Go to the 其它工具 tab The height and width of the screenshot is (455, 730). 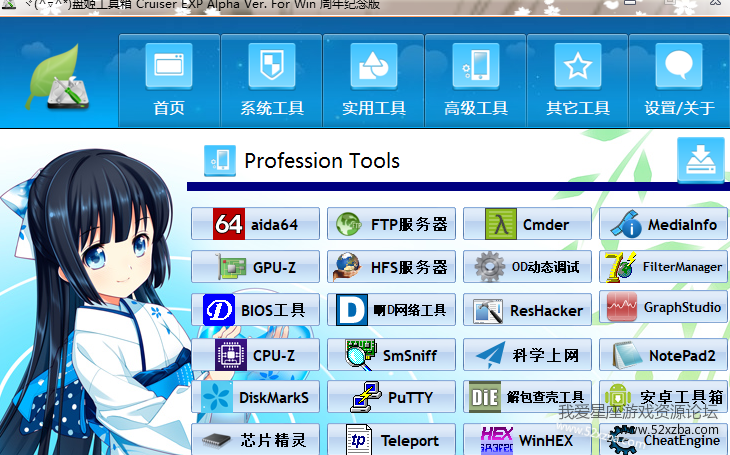point(577,80)
